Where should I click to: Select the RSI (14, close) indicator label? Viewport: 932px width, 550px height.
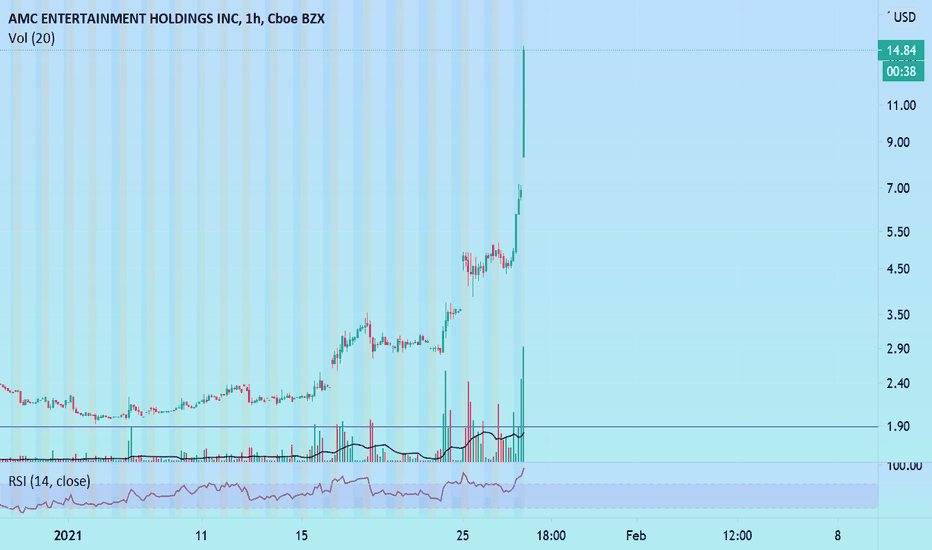[49, 481]
